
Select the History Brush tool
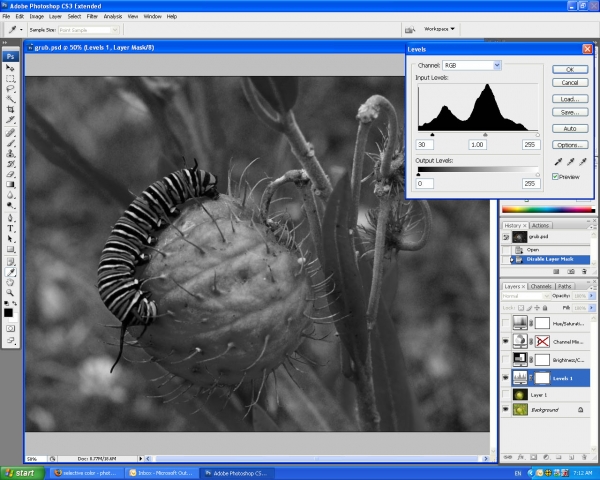10,164
